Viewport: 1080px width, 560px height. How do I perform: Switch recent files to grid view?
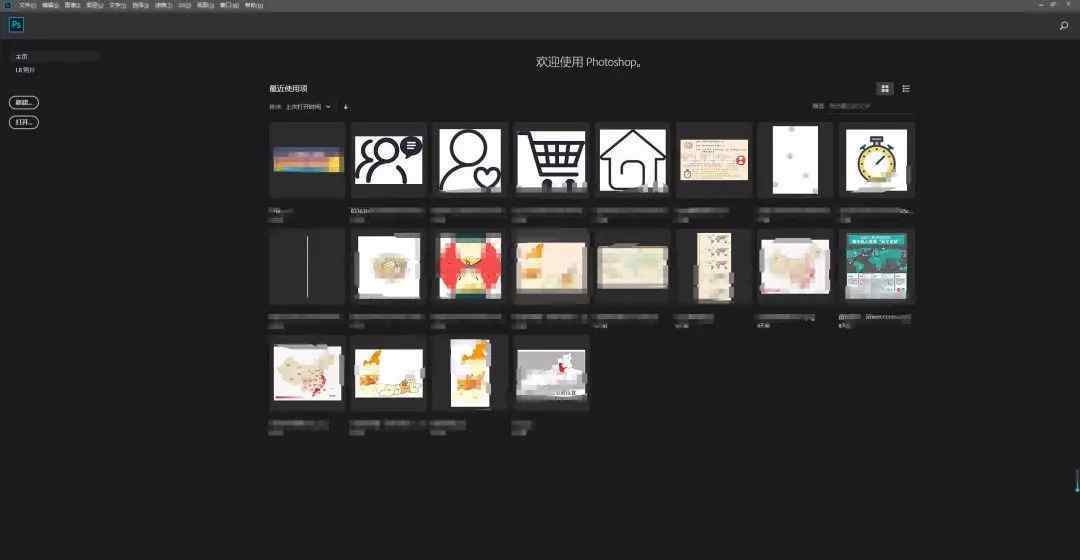click(885, 89)
